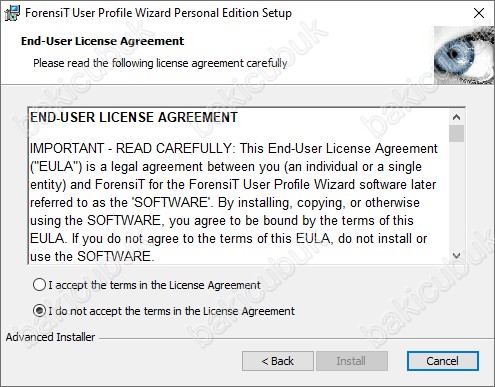Click the empty scrollbar track below the thumb
The width and height of the screenshot is (495, 387).
pyautogui.click(x=456, y=195)
